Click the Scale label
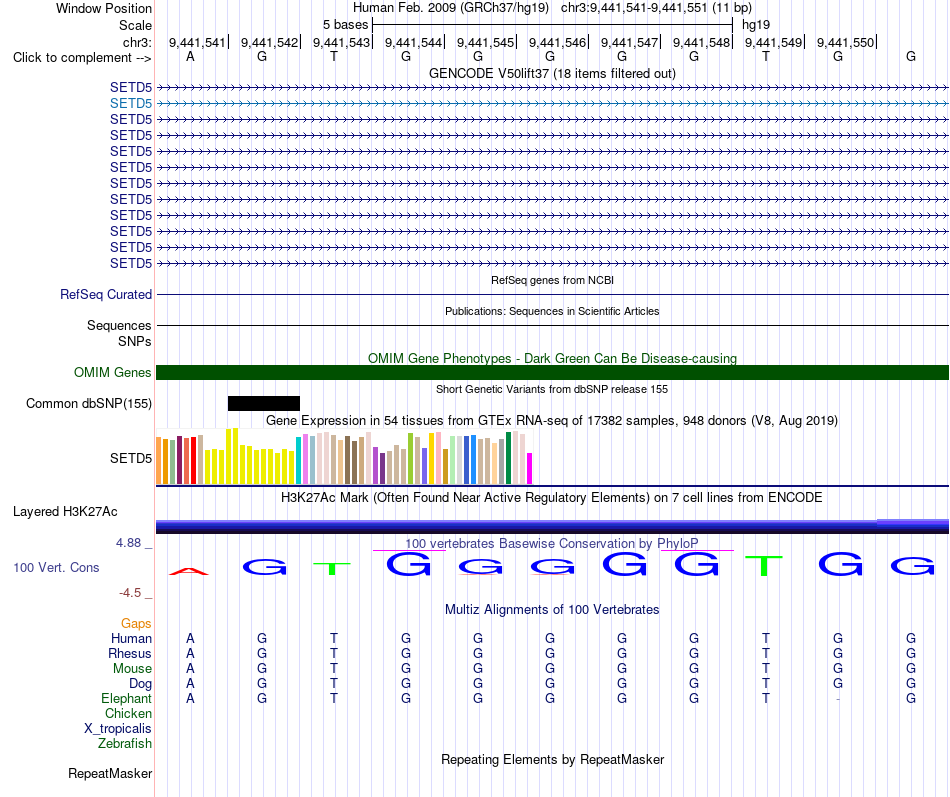 pyautogui.click(x=135, y=25)
